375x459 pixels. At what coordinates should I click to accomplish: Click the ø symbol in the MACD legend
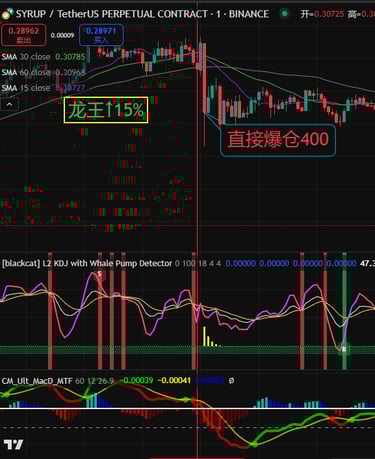point(231,380)
